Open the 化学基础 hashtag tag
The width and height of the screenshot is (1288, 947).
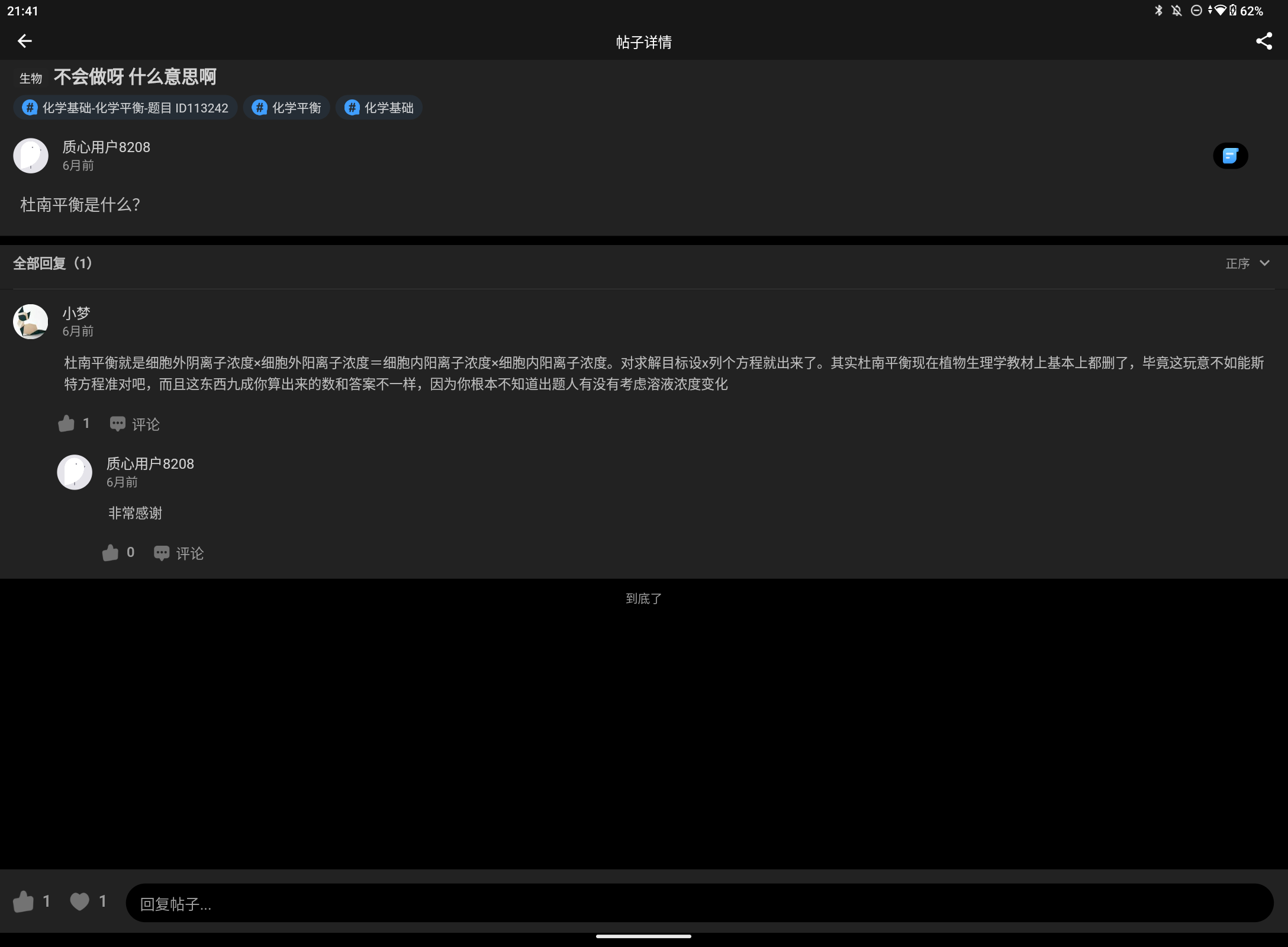(x=379, y=108)
